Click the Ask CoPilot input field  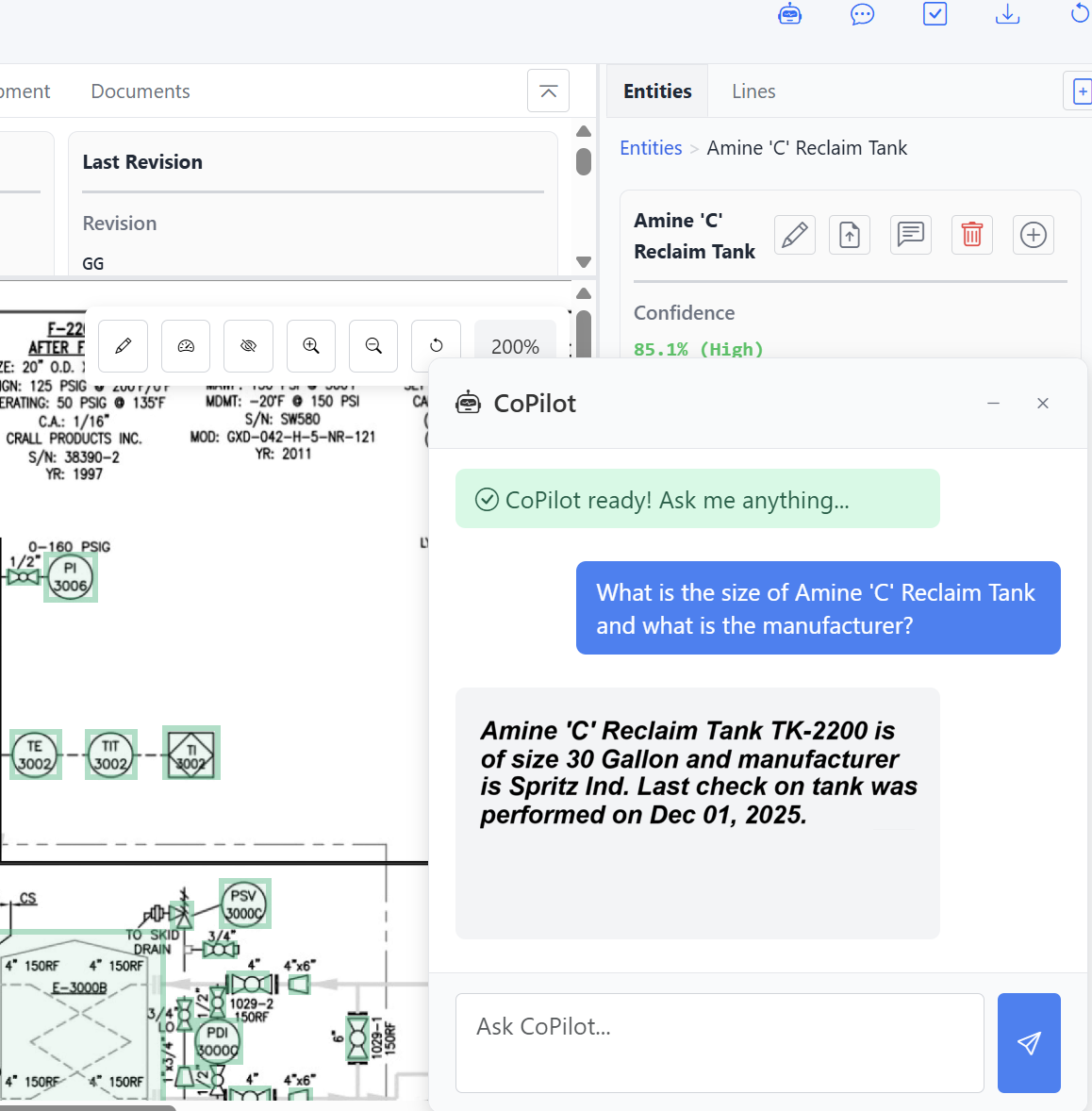click(x=720, y=1043)
